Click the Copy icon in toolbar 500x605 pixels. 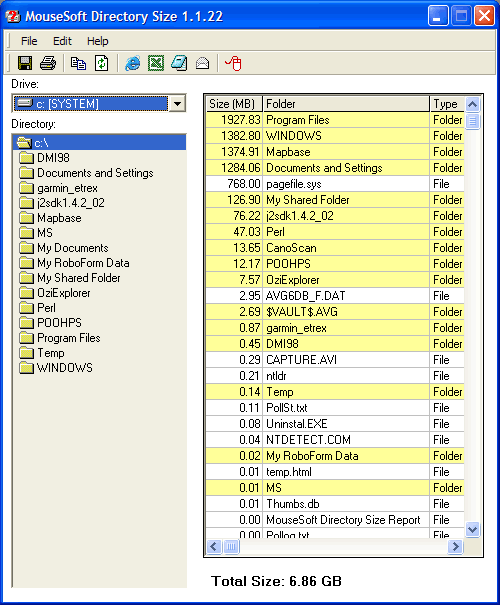click(x=78, y=63)
